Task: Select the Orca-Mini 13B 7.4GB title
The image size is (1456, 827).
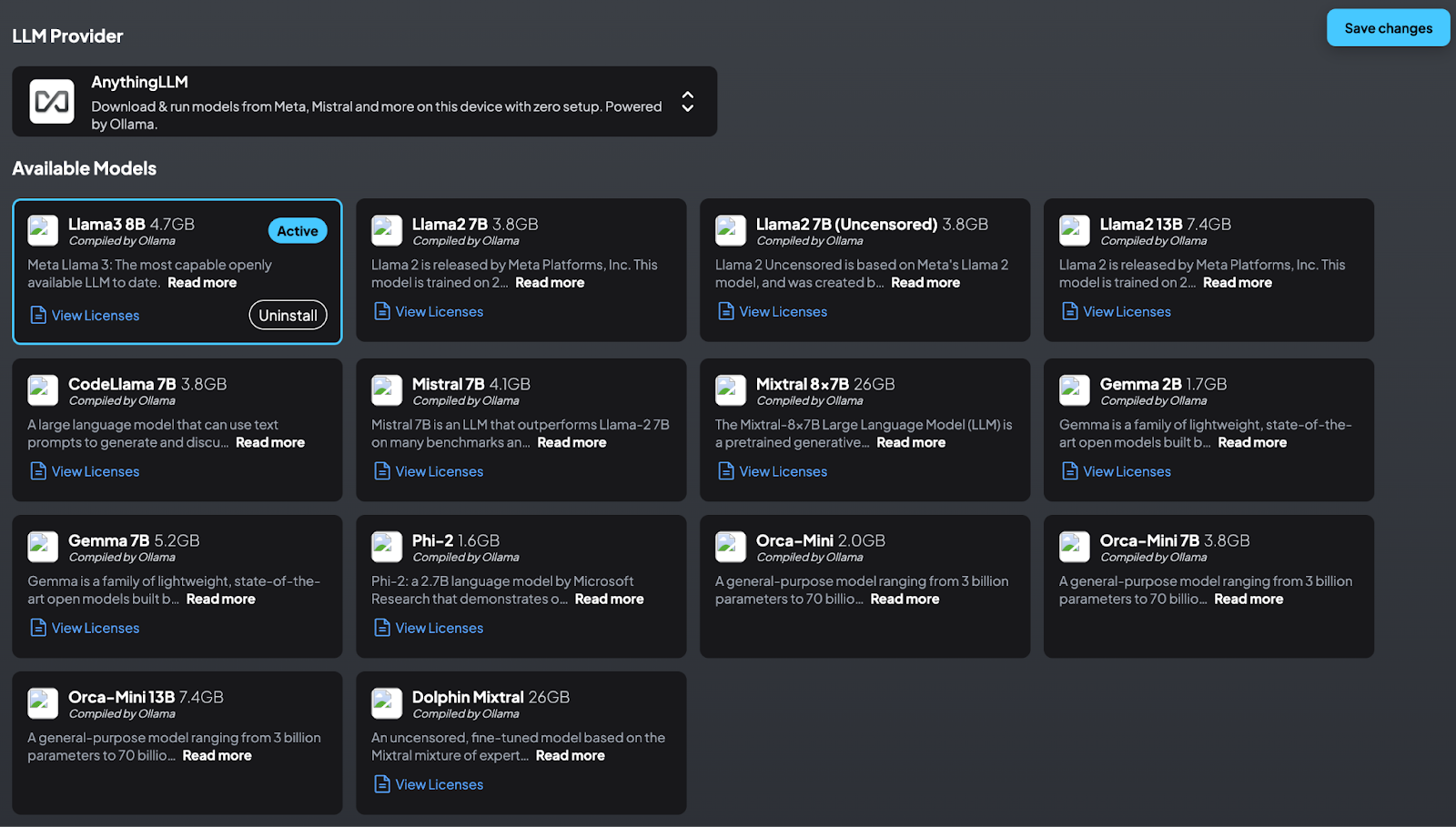Action: click(x=146, y=697)
